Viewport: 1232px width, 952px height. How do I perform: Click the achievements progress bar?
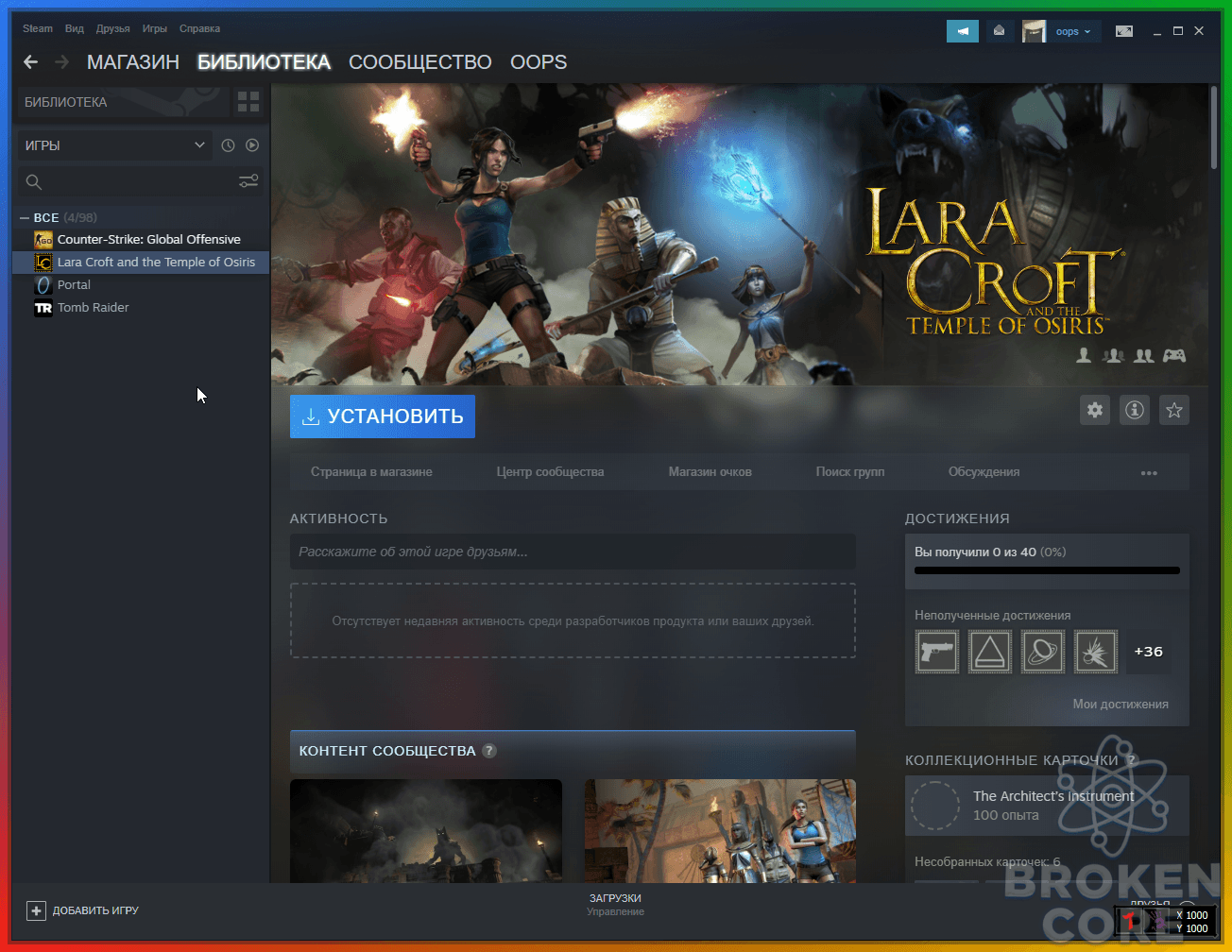pos(1047,570)
